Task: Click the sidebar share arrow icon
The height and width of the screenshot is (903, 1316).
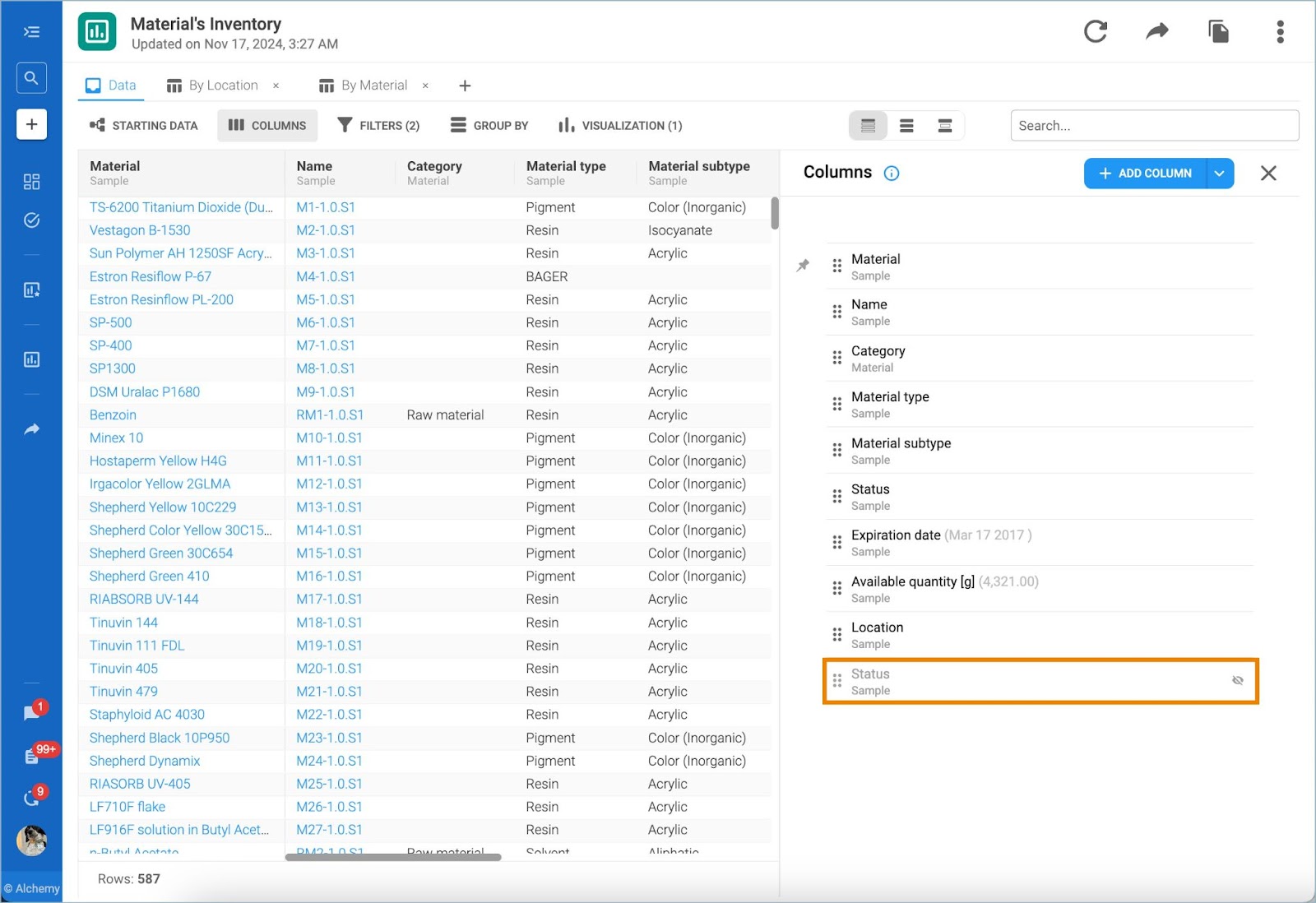Action: (x=31, y=429)
